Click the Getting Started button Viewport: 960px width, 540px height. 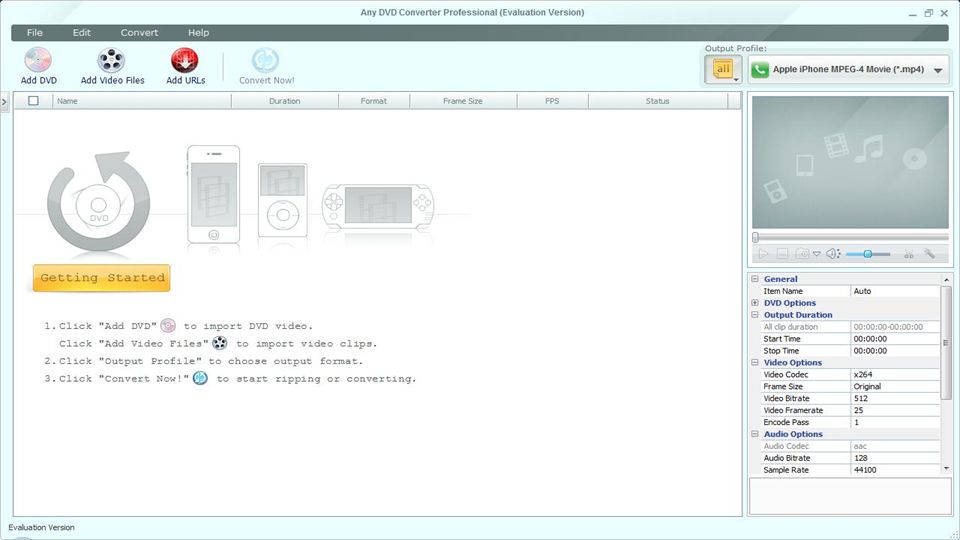pos(102,278)
